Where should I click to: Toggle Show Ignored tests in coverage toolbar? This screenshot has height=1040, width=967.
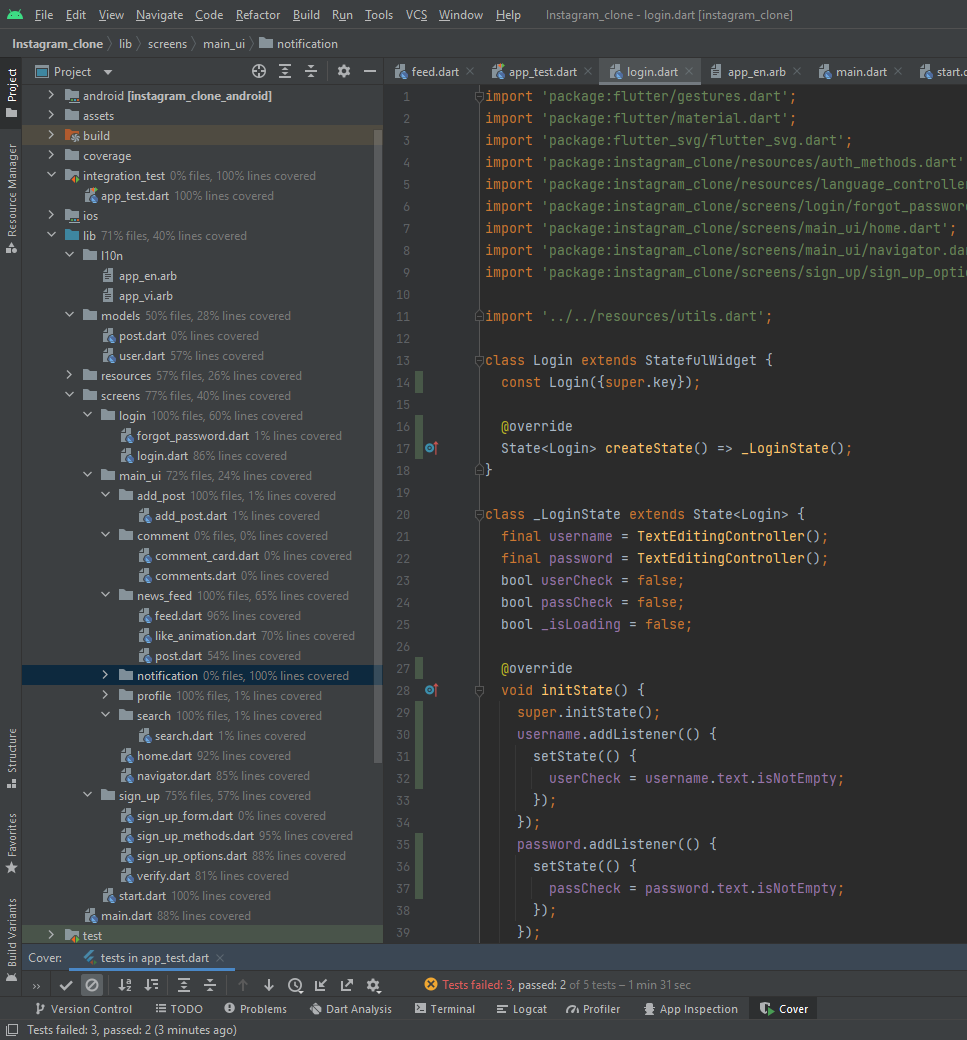click(92, 985)
